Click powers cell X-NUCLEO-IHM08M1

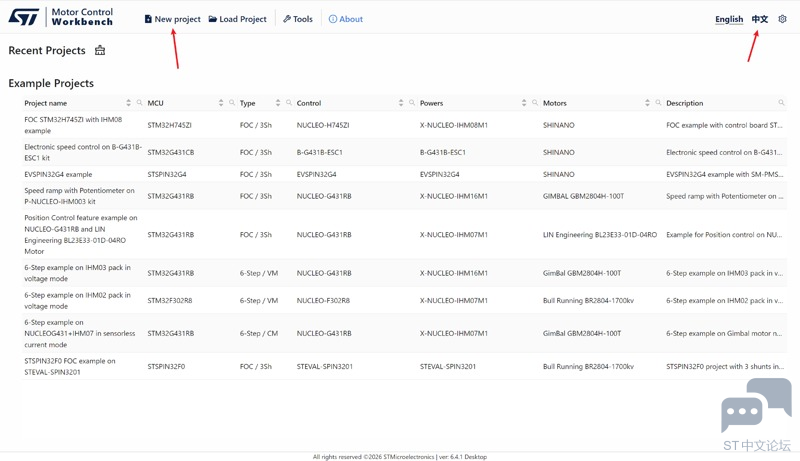click(454, 125)
